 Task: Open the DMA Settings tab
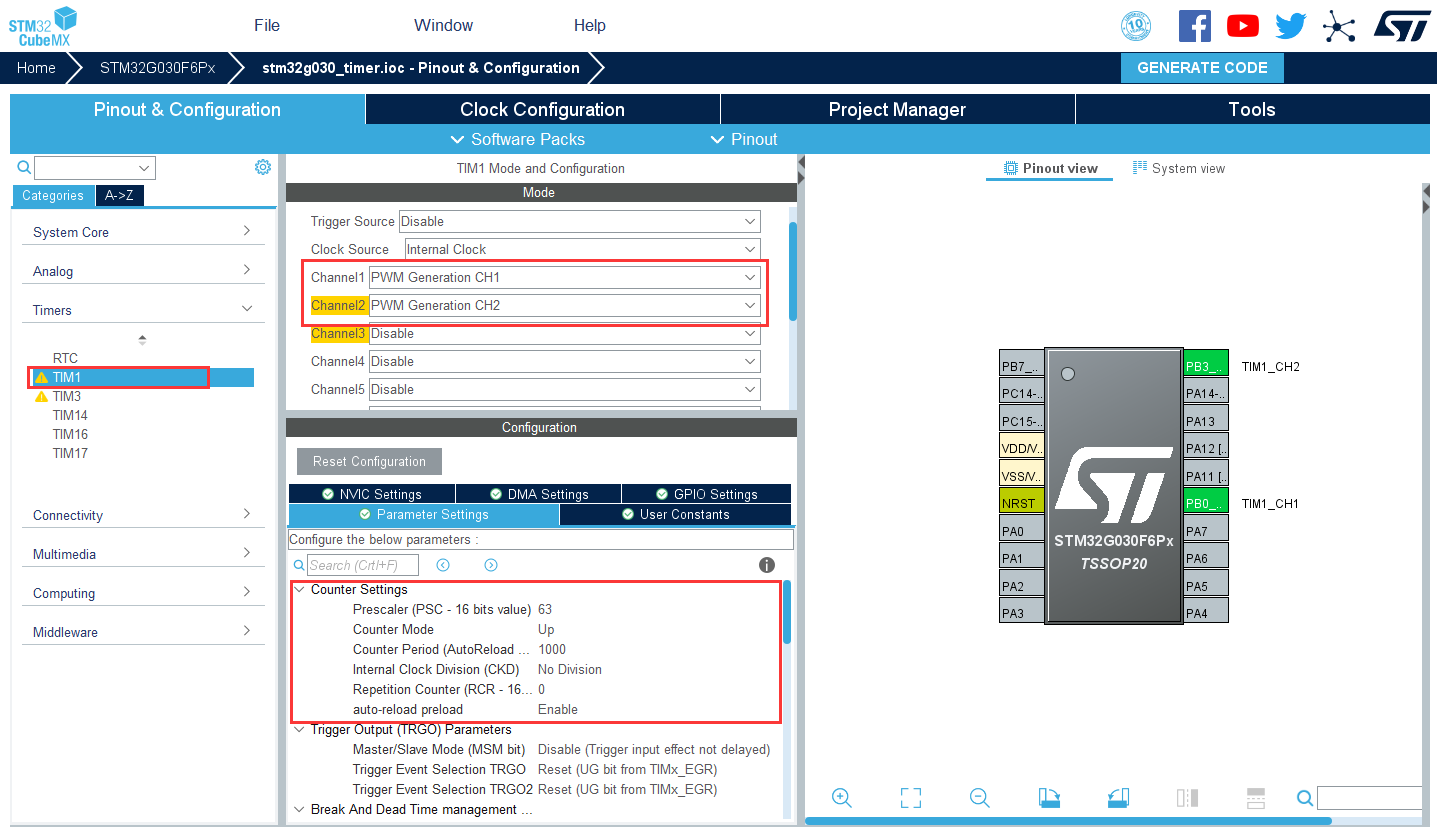click(539, 494)
